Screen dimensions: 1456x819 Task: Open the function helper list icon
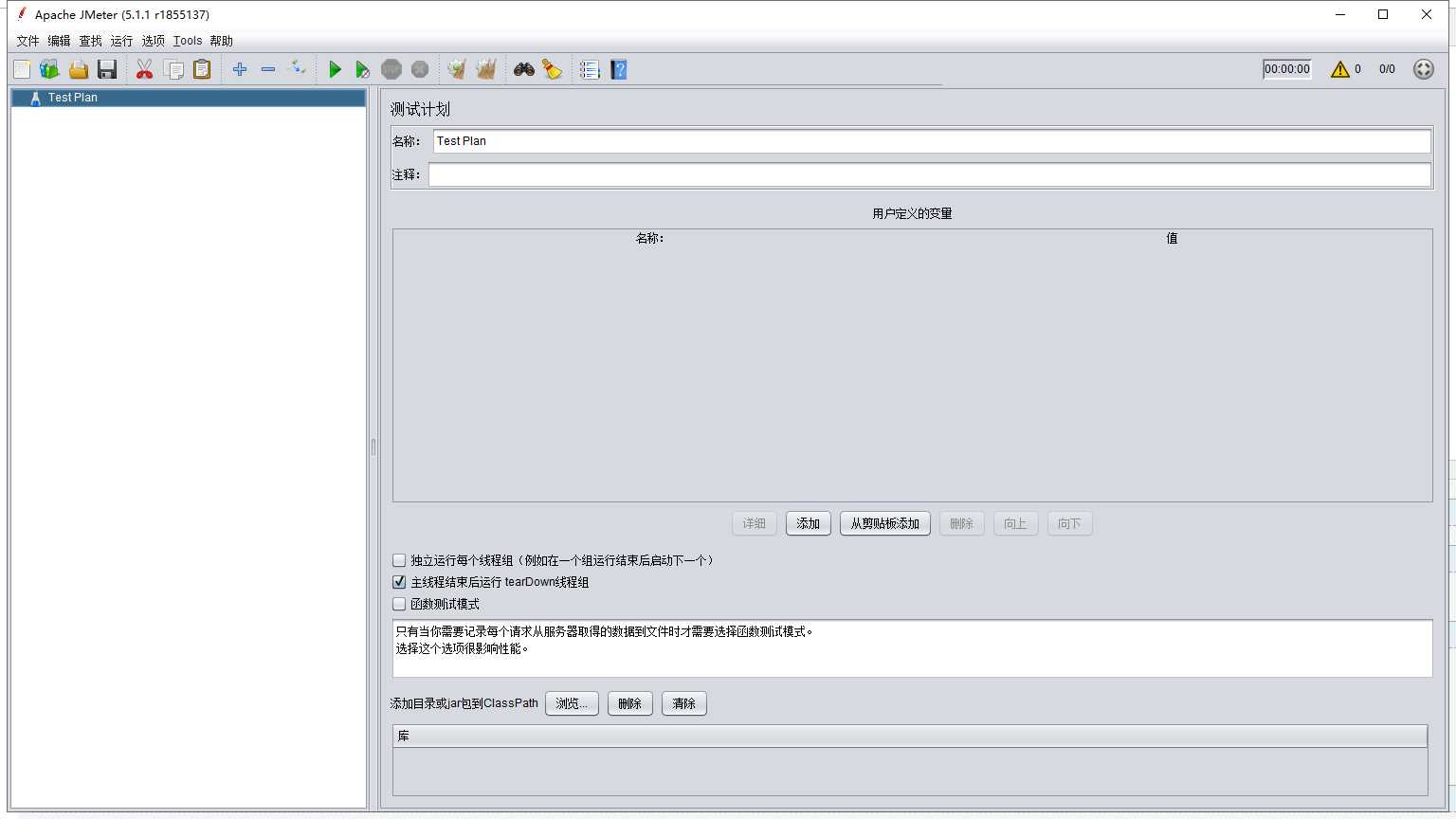591,69
